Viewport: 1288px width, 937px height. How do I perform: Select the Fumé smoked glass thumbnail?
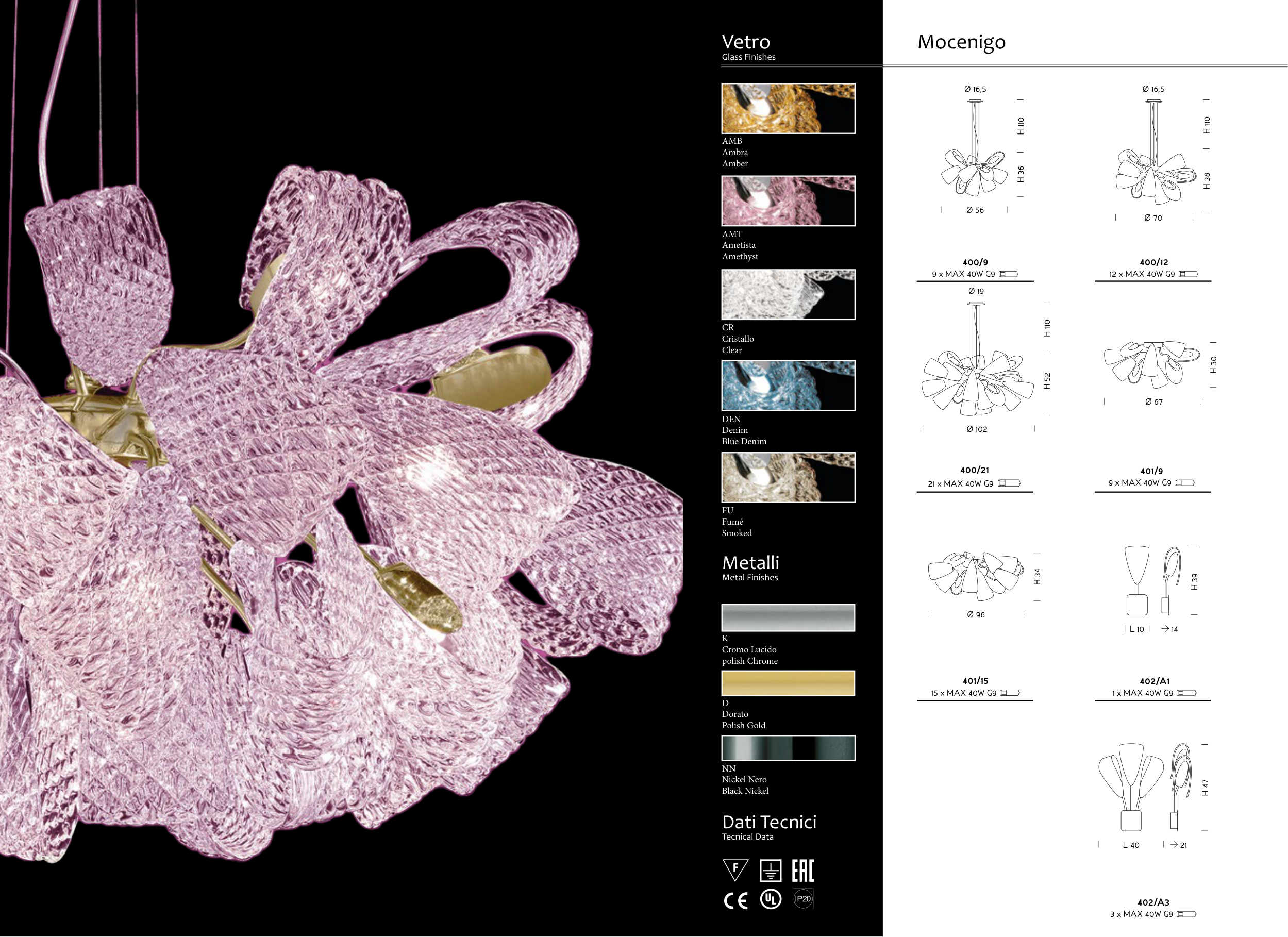click(x=788, y=477)
